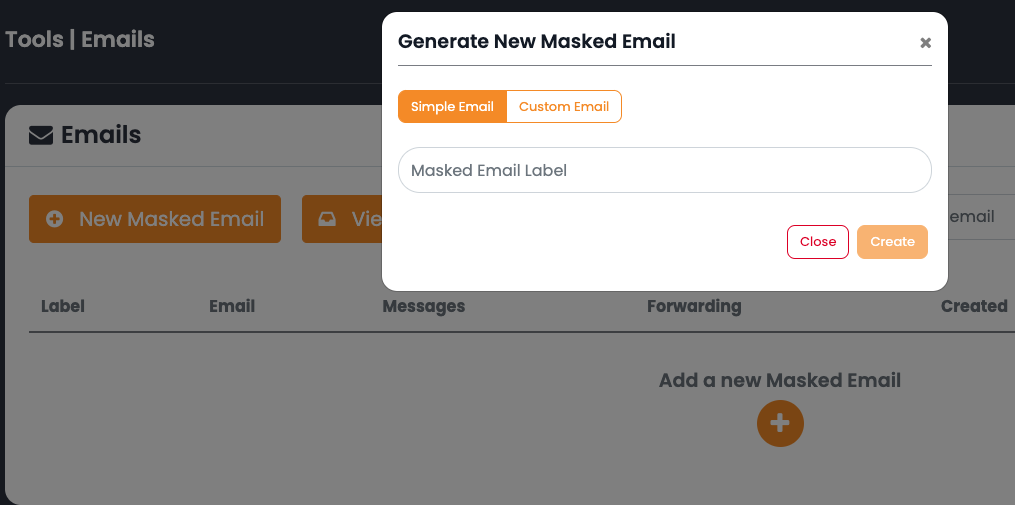Click the Create button
Image resolution: width=1015 pixels, height=505 pixels.
coord(892,241)
